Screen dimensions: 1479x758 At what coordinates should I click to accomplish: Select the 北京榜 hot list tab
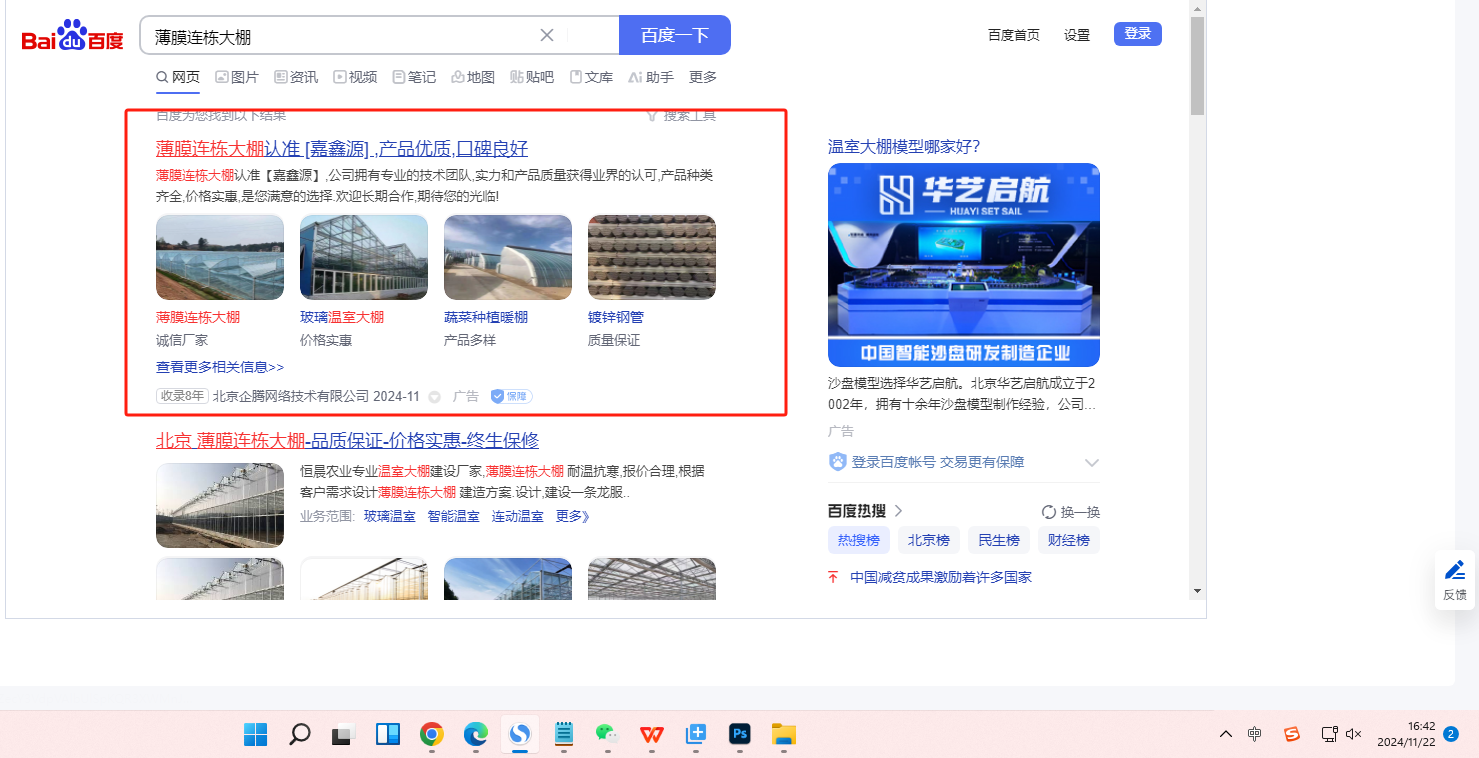coord(929,540)
